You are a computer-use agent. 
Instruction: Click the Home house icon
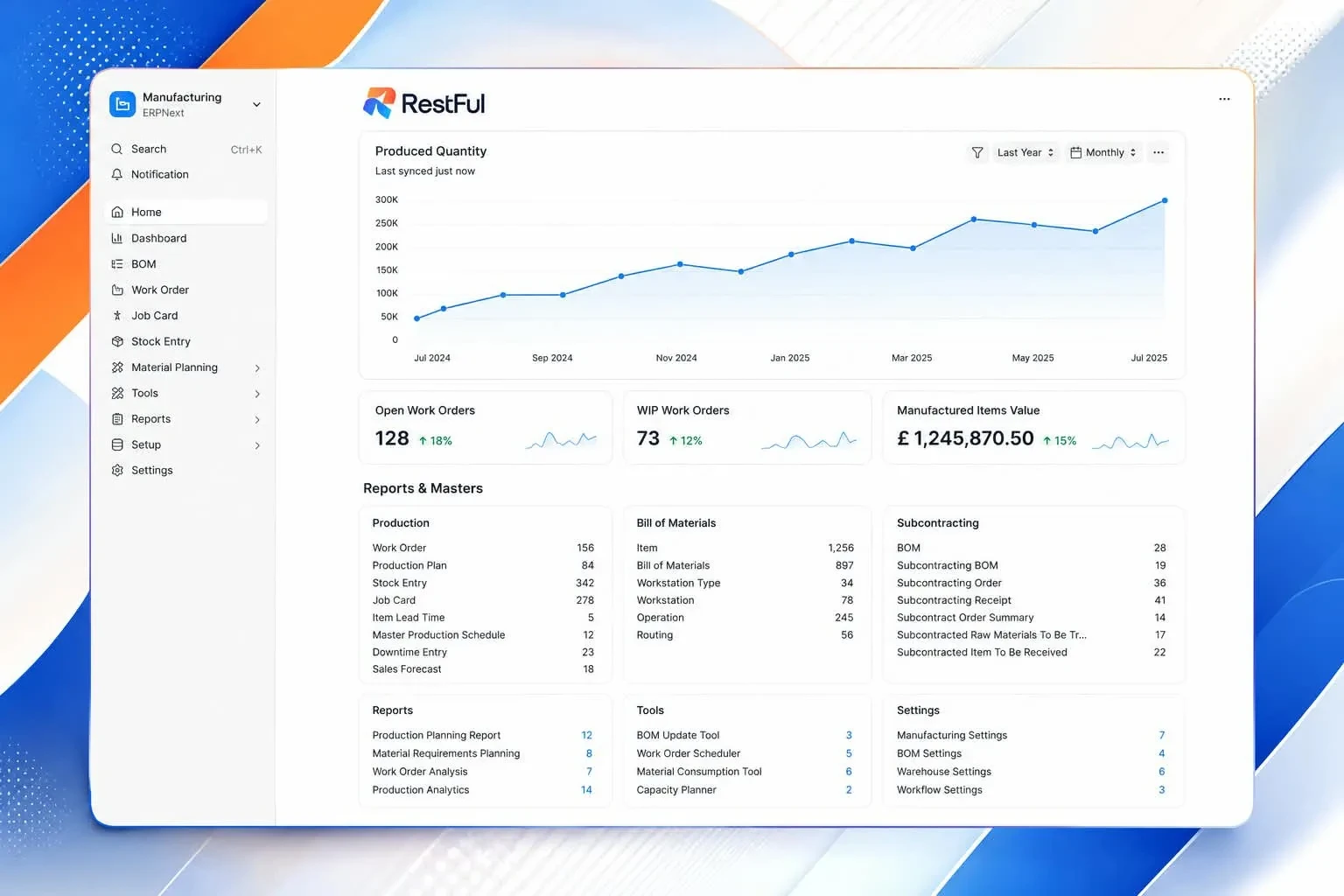tap(117, 213)
